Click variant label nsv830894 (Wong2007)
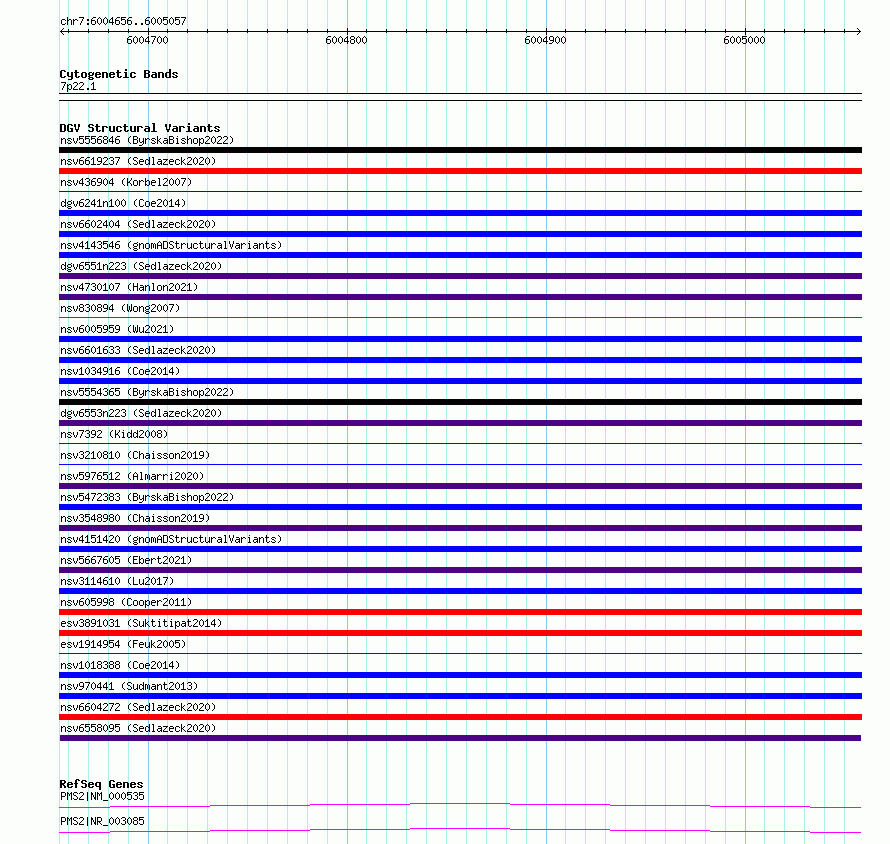 tap(120, 308)
